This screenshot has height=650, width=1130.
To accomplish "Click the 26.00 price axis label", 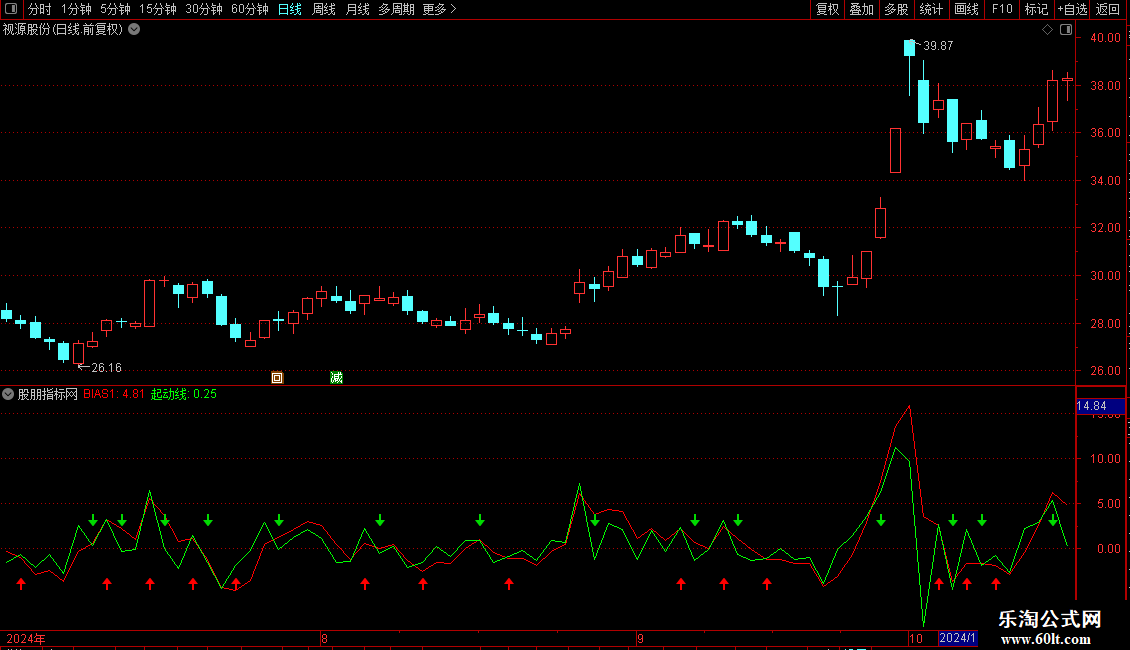I will [1105, 371].
